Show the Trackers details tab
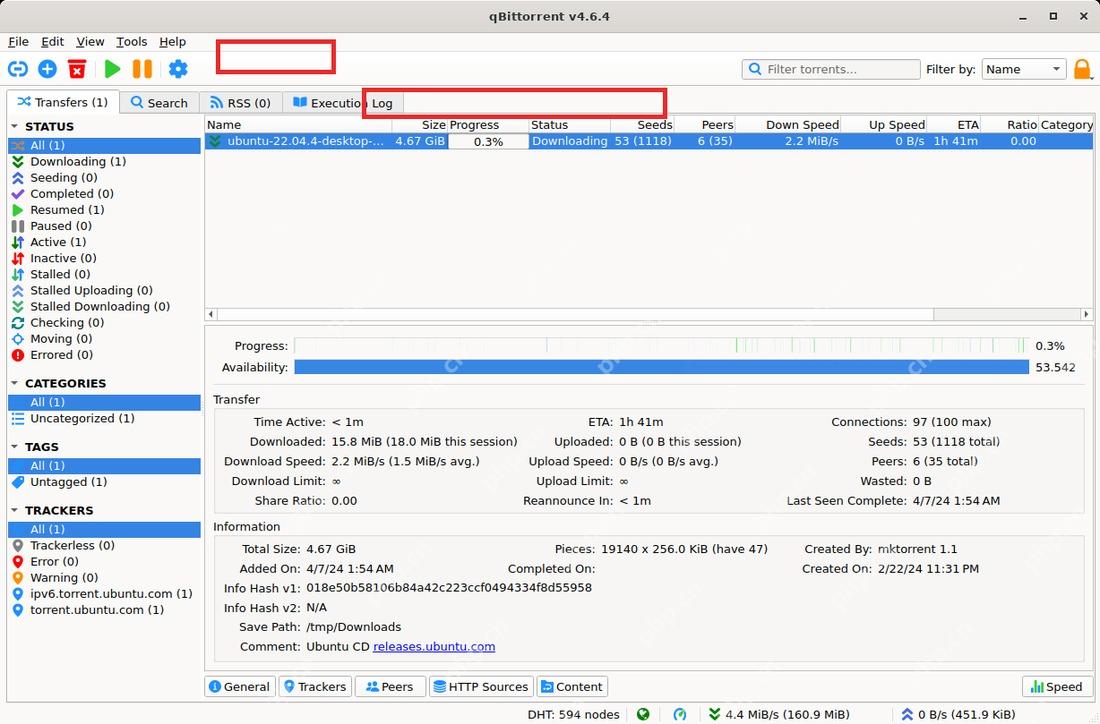 pyautogui.click(x=315, y=687)
